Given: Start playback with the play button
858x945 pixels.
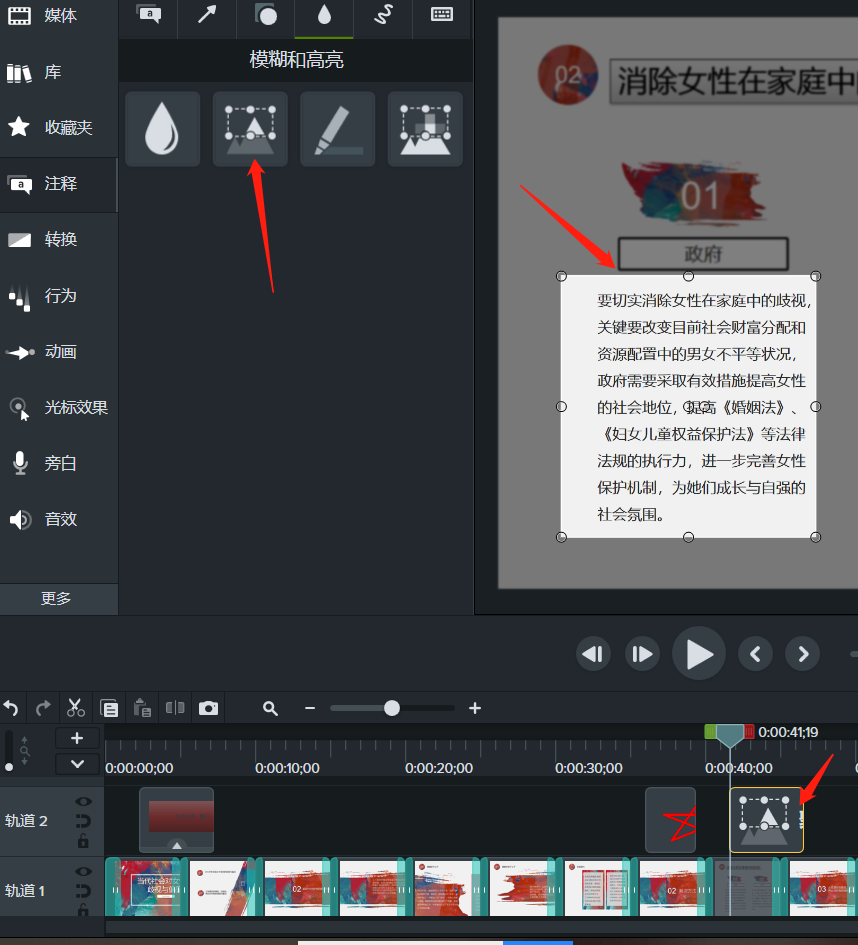Looking at the screenshot, I should 699,653.
